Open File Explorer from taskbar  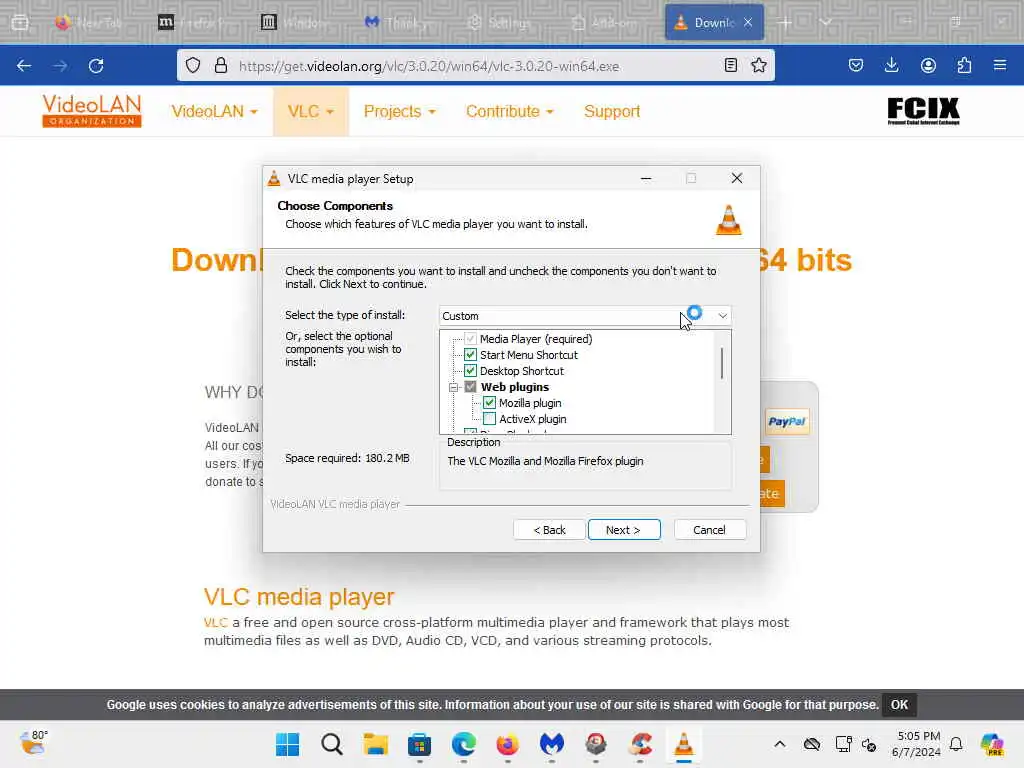click(x=376, y=744)
